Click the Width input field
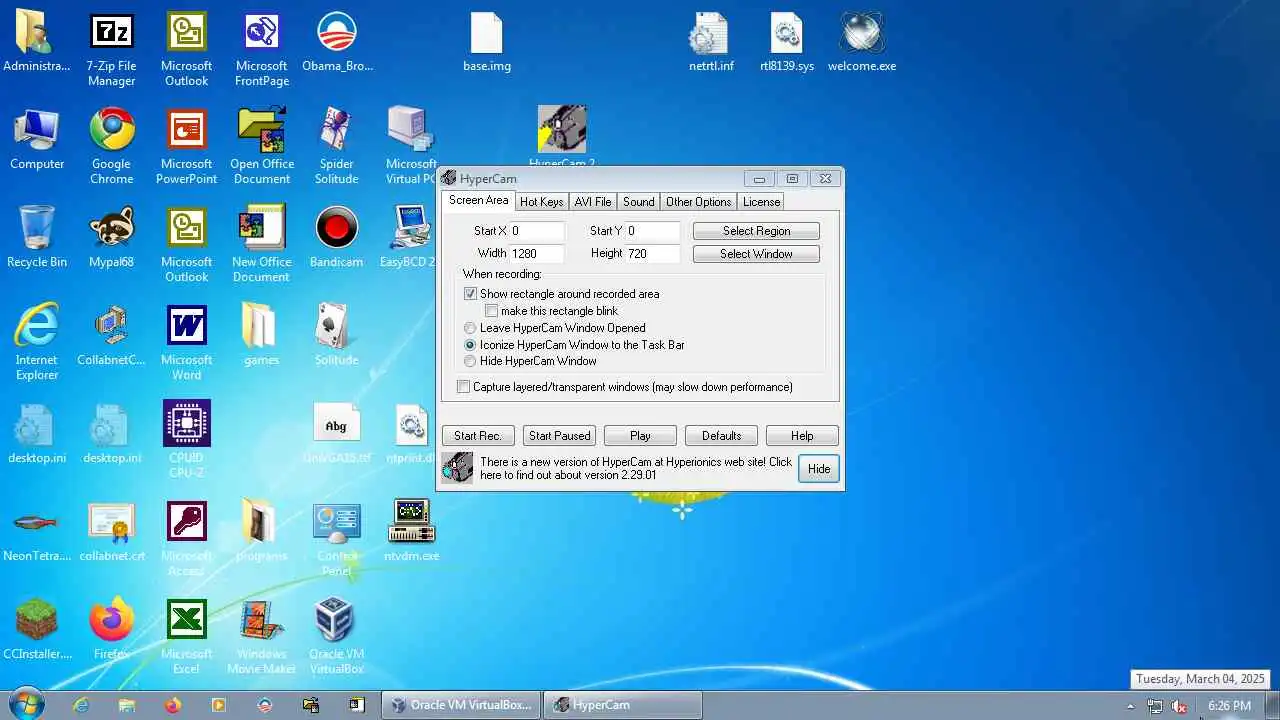 pyautogui.click(x=537, y=254)
